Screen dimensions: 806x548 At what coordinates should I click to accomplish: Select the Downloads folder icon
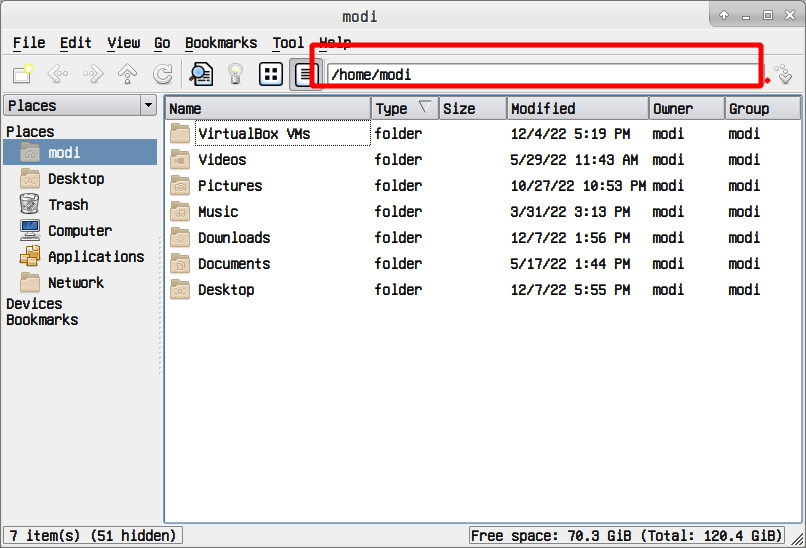point(180,238)
